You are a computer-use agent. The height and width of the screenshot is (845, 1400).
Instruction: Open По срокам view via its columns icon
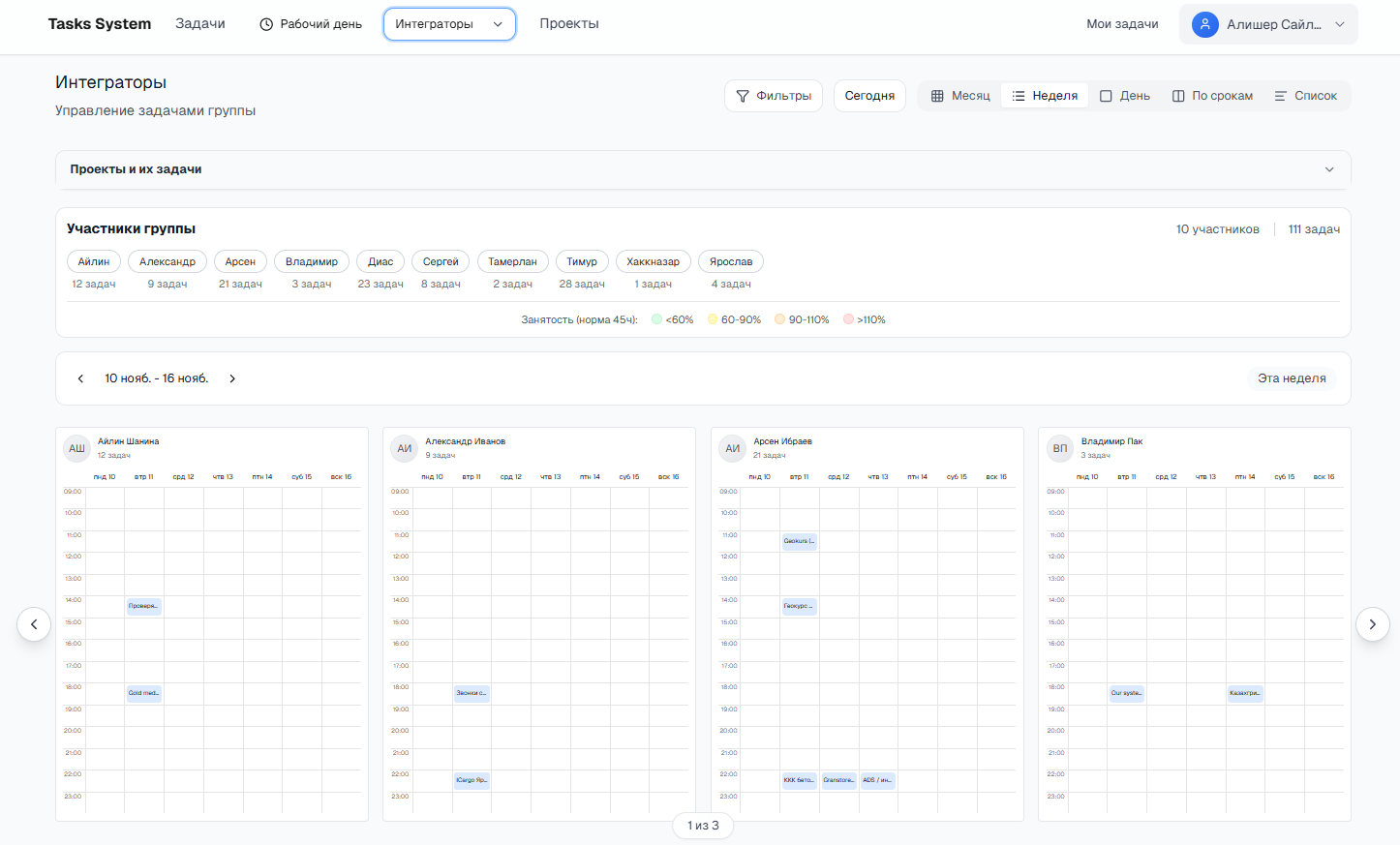click(1176, 95)
